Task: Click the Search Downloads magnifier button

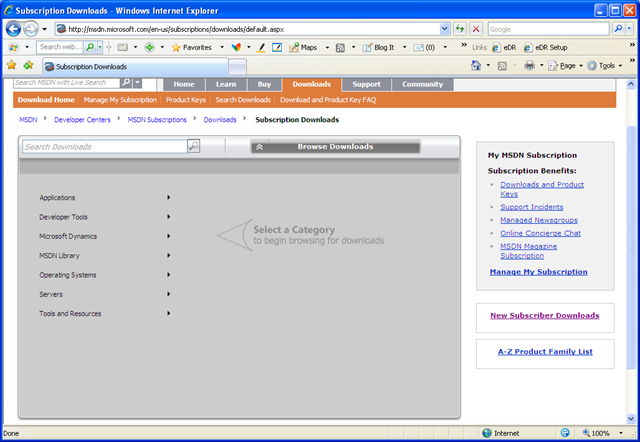Action: point(193,146)
